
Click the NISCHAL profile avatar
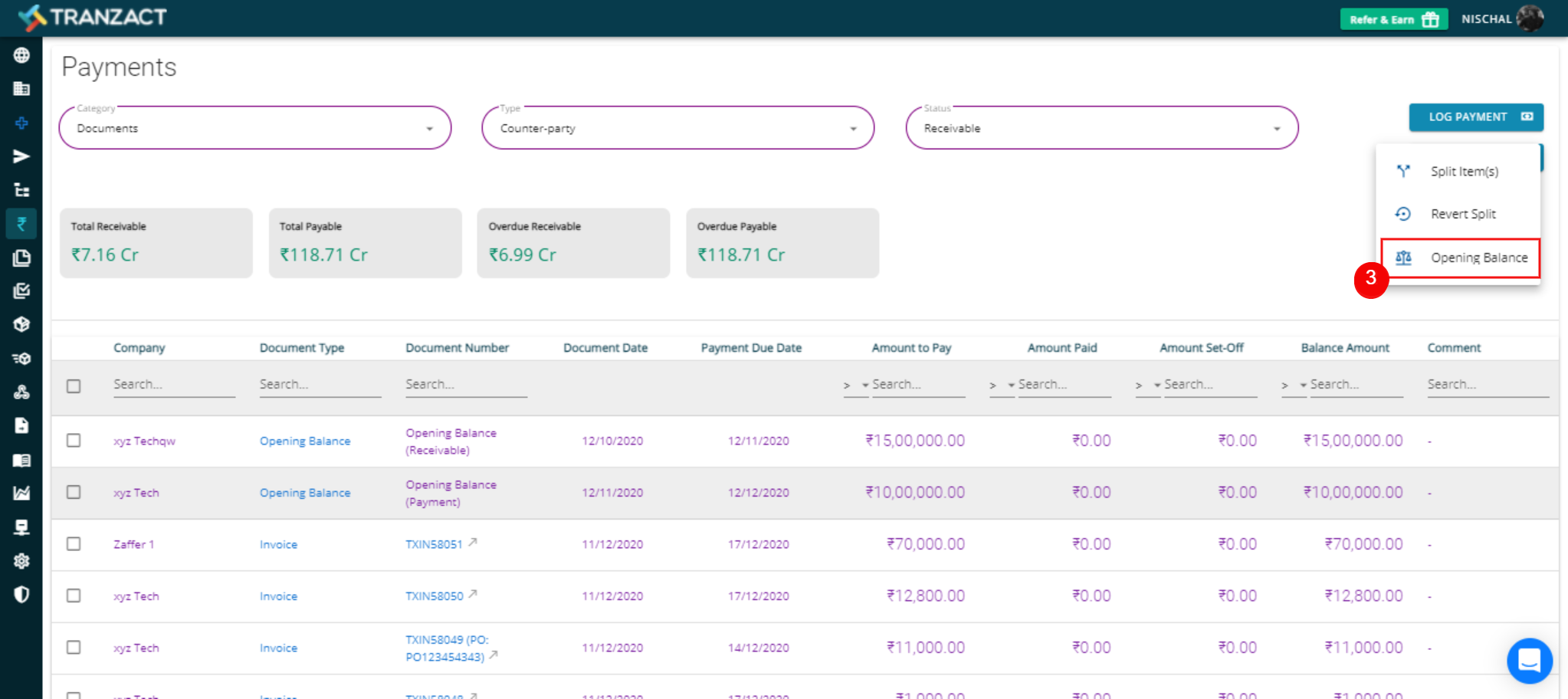click(x=1530, y=18)
